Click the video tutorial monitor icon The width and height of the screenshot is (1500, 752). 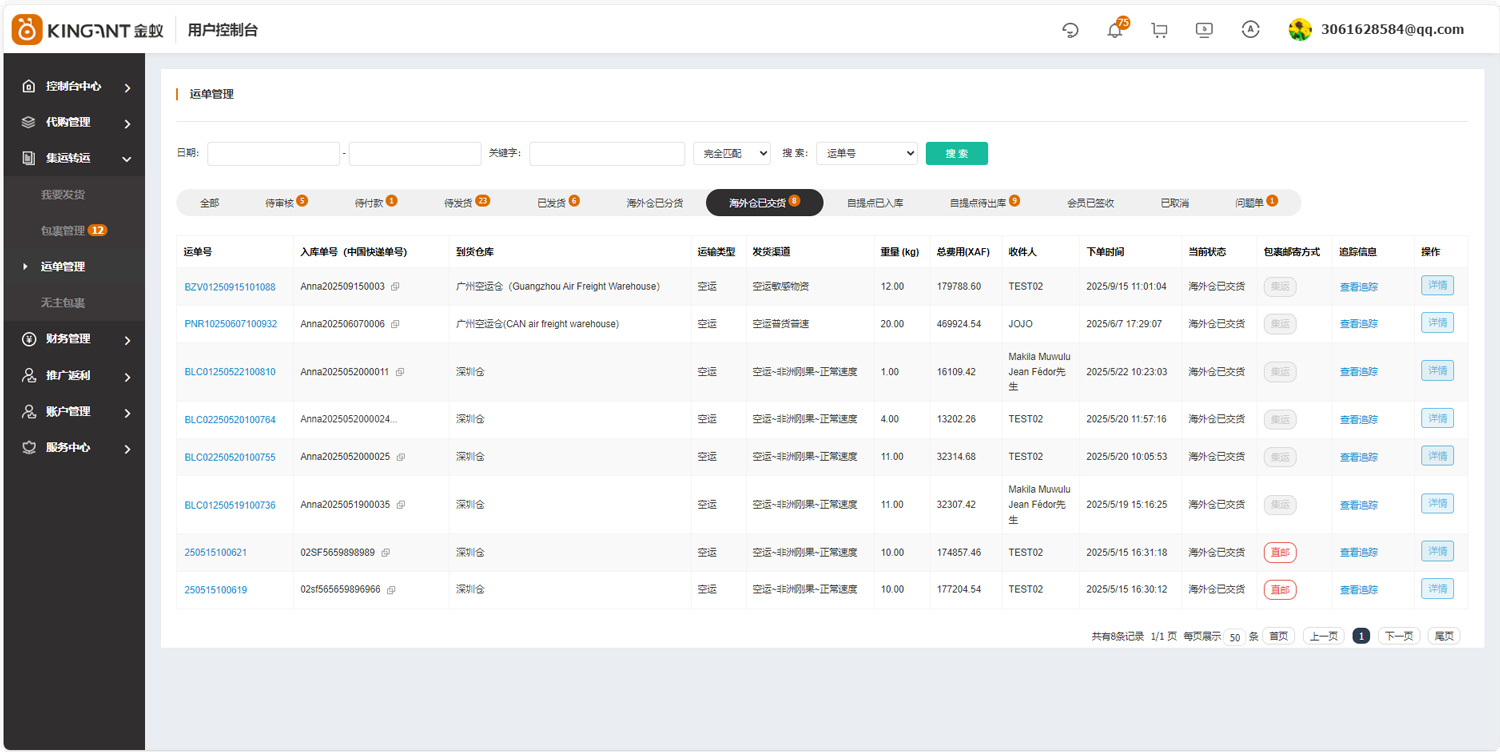(1204, 30)
